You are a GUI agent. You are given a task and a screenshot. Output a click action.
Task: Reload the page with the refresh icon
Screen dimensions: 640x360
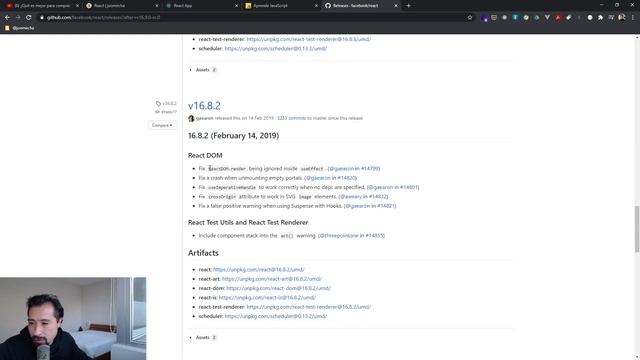pyautogui.click(x=29, y=18)
